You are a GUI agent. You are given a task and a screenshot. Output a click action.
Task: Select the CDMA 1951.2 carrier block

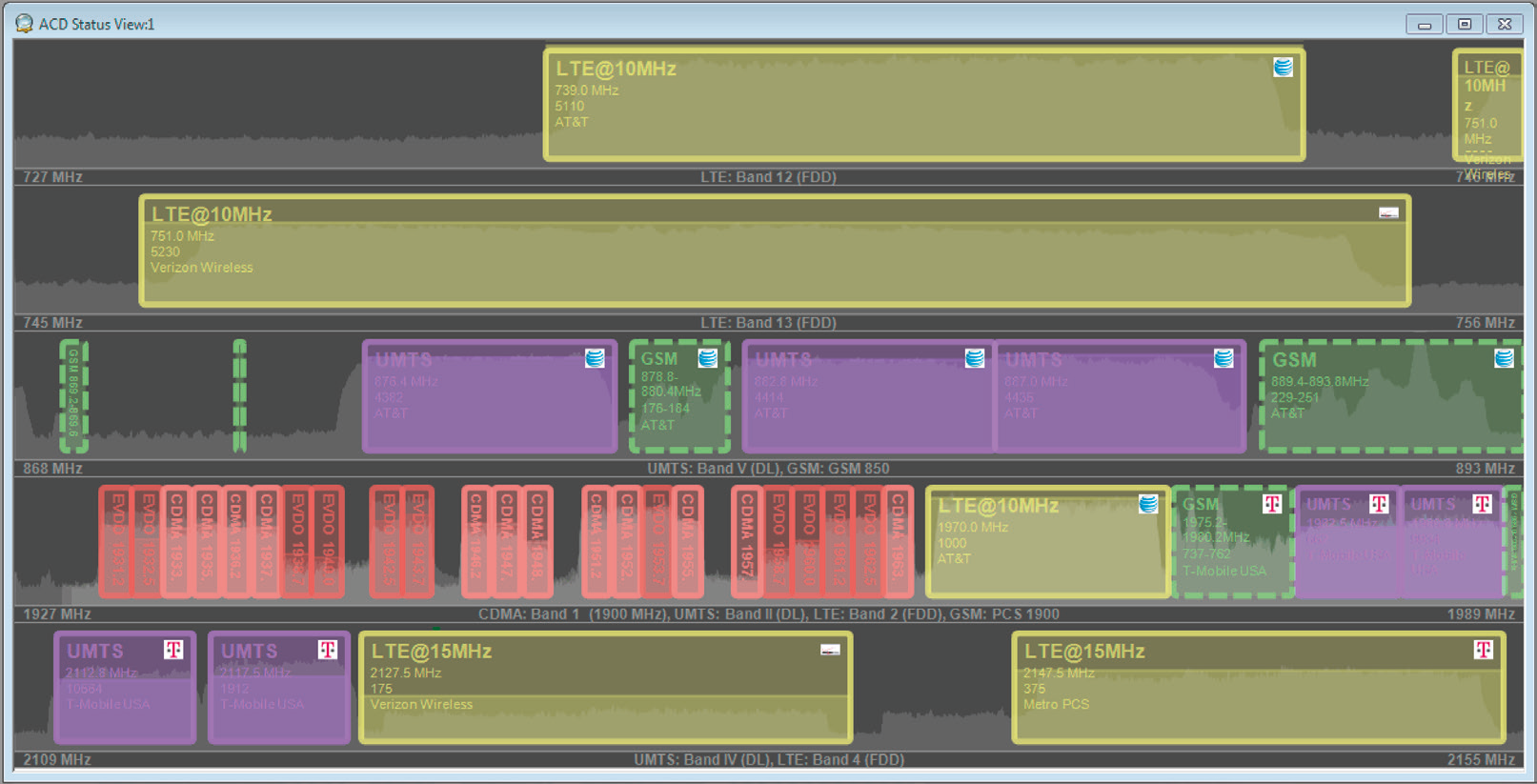(x=597, y=542)
